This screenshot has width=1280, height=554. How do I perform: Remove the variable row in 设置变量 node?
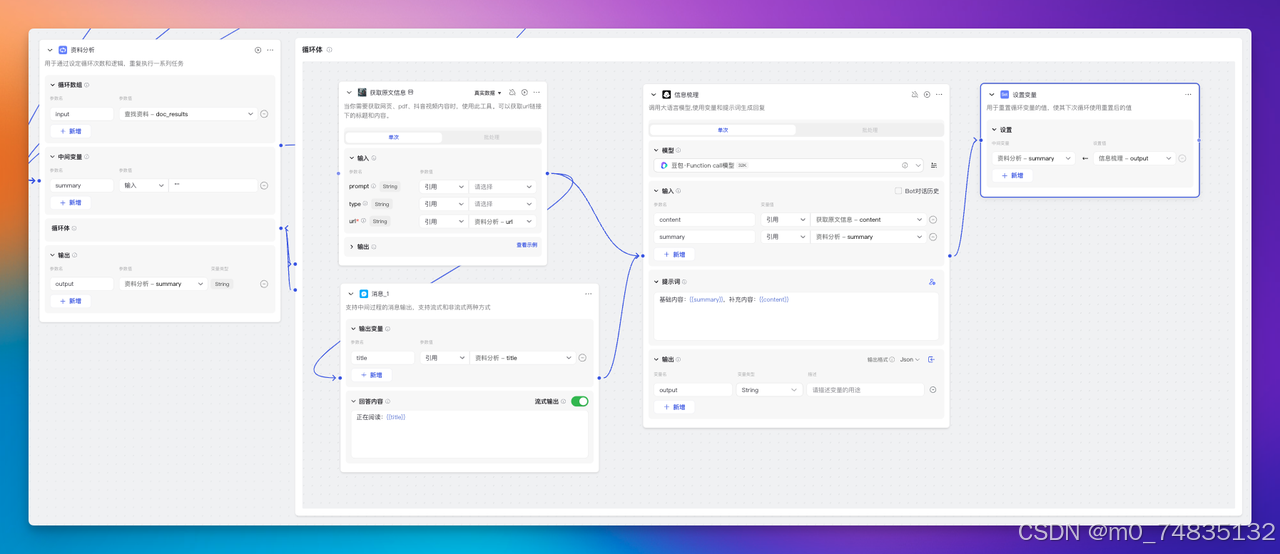[1182, 158]
